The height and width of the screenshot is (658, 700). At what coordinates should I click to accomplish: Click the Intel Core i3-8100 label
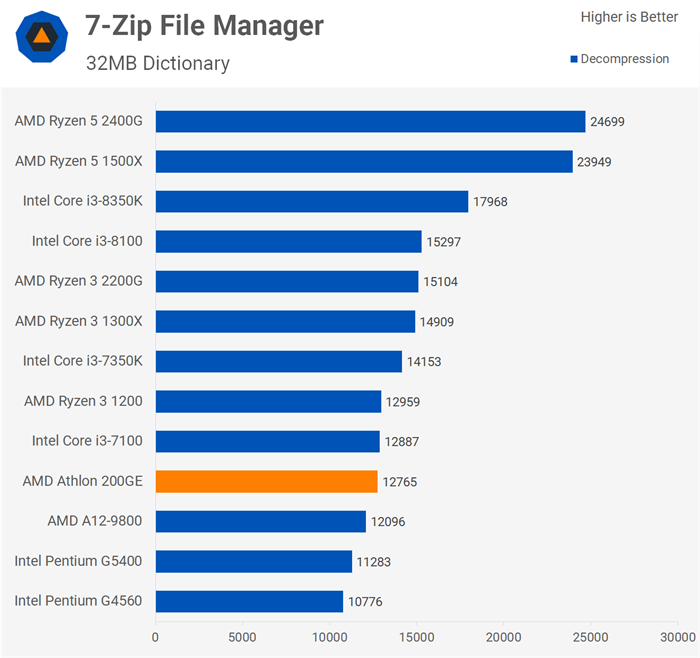click(87, 241)
